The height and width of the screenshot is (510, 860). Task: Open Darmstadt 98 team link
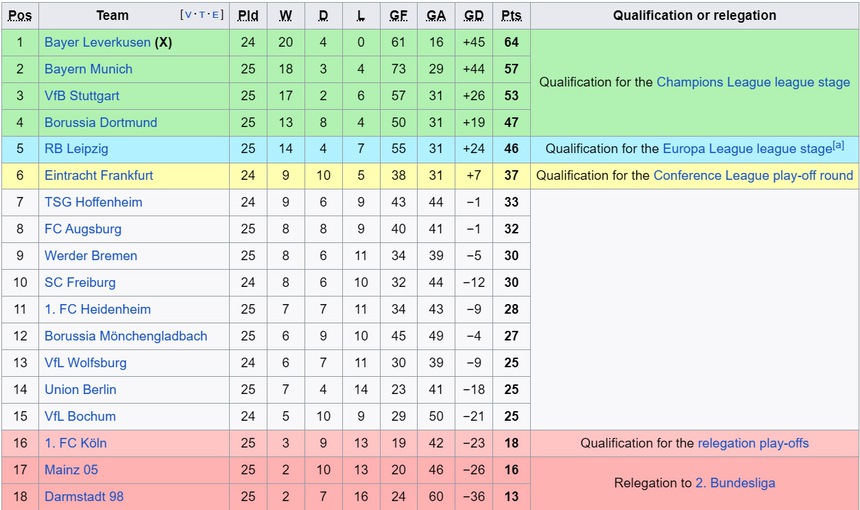84,496
